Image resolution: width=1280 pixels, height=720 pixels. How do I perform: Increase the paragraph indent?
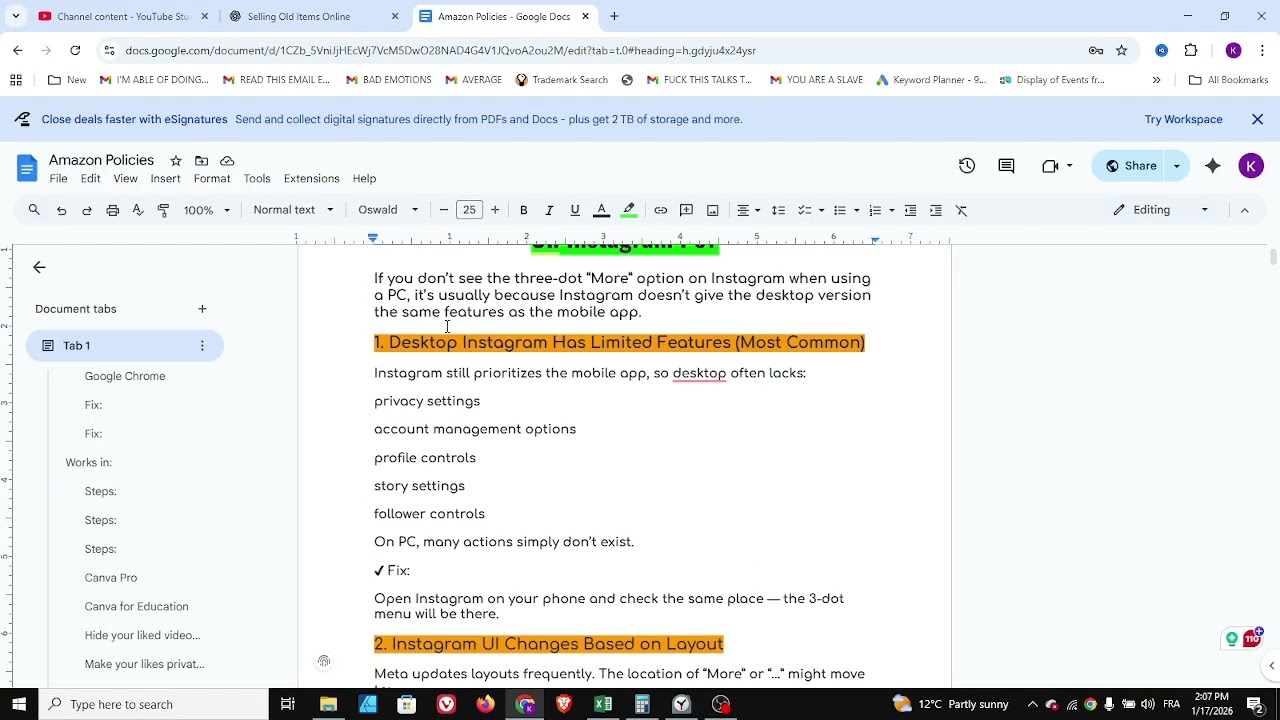pos(936,210)
